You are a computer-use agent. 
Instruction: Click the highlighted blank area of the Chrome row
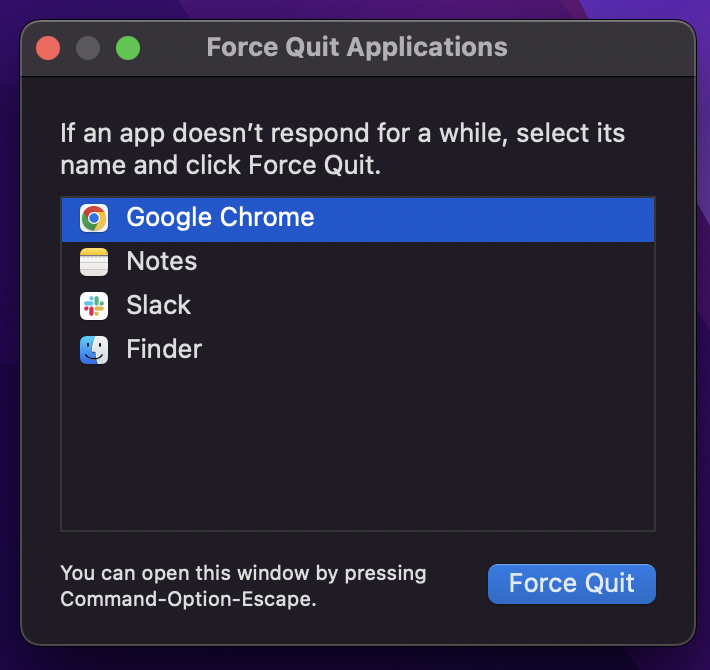click(480, 218)
